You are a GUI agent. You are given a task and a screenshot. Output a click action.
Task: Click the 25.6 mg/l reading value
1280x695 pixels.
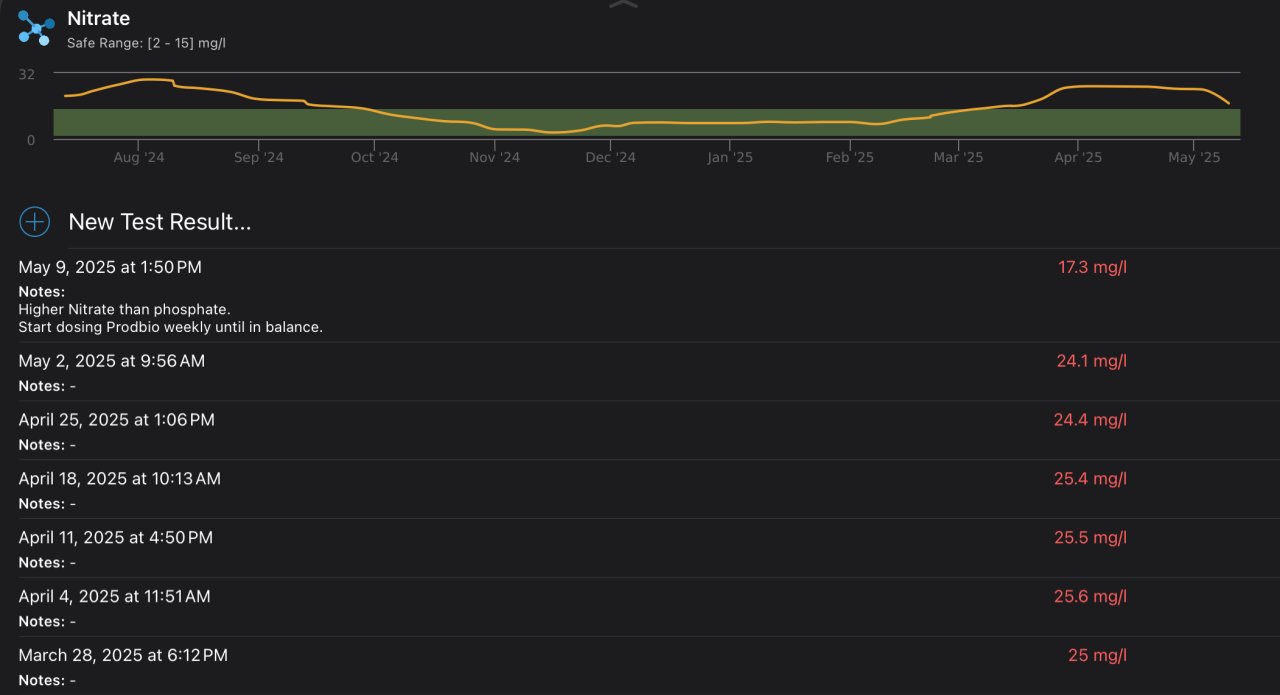pyautogui.click(x=1090, y=597)
